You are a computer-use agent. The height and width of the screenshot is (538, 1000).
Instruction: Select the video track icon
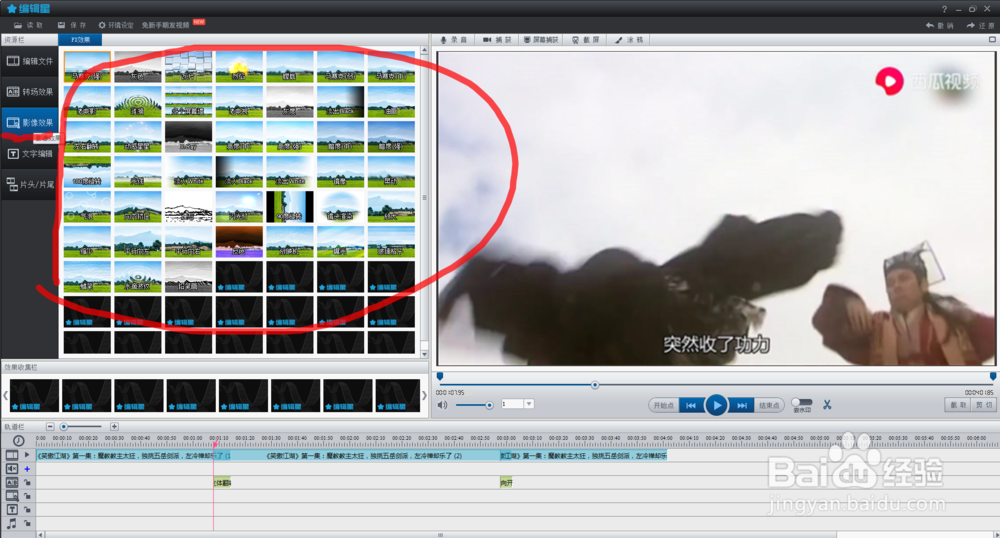click(x=11, y=455)
